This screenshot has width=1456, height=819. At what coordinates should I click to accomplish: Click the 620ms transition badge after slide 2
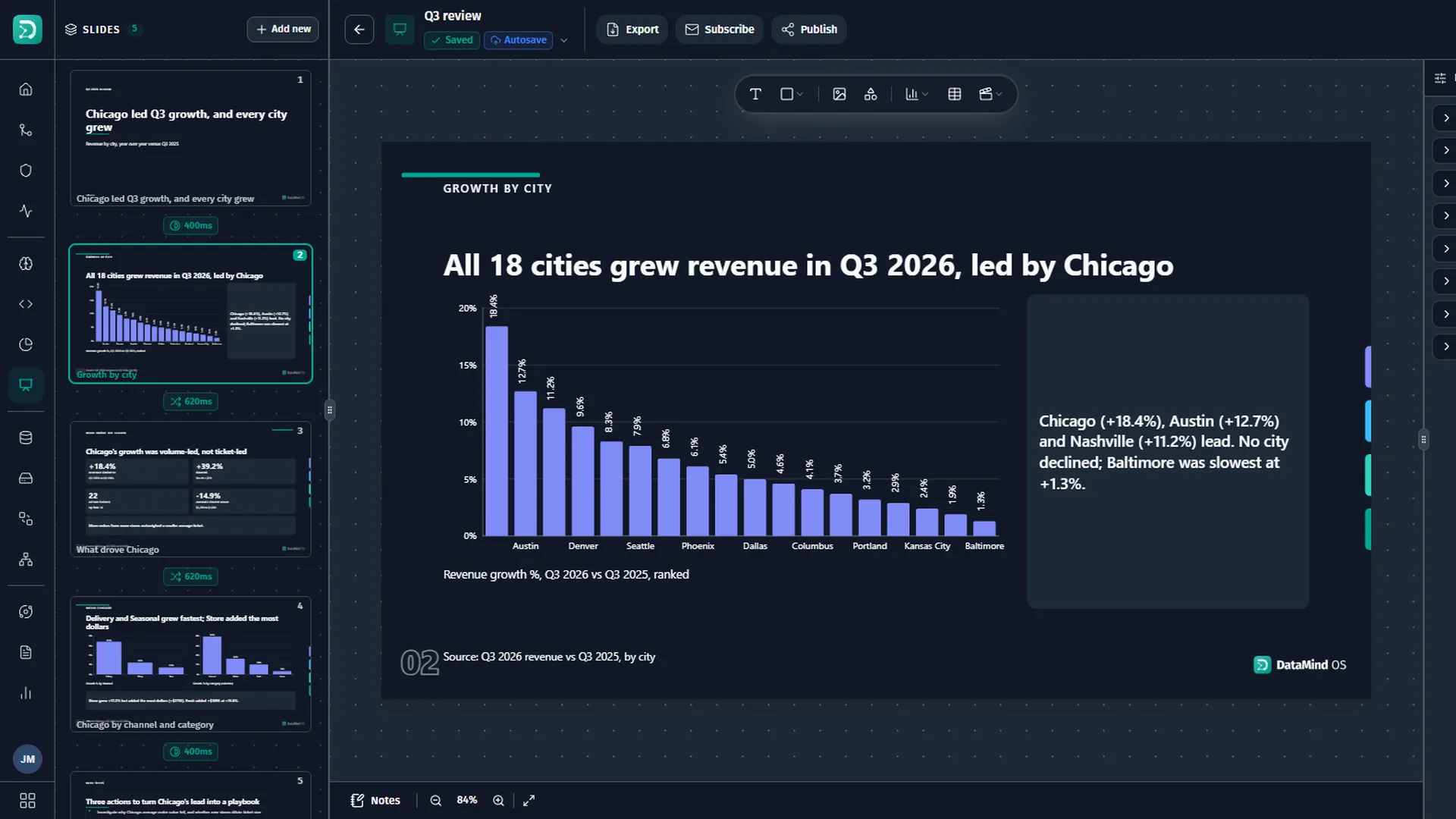pos(190,401)
